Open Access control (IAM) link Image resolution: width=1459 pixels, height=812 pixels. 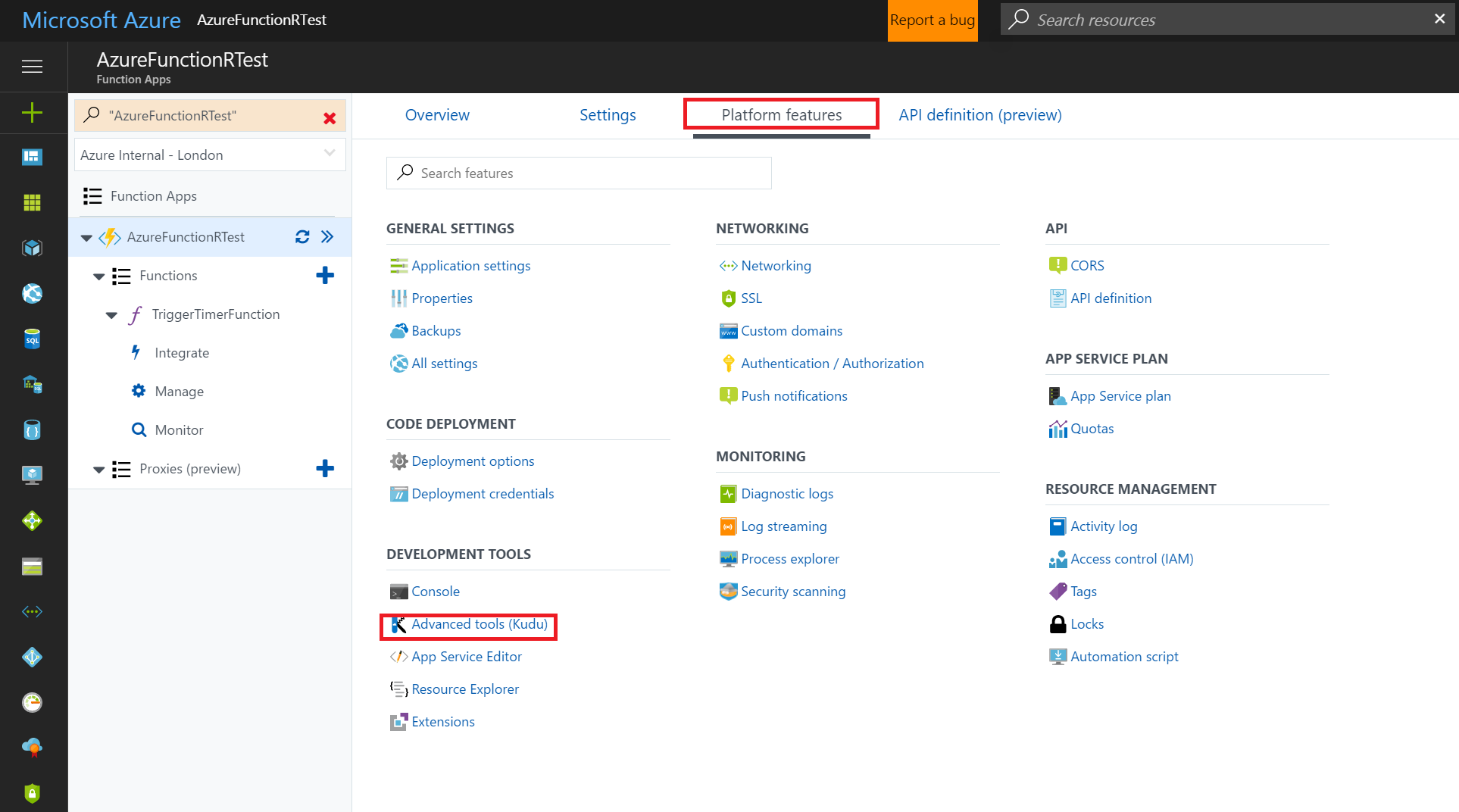pyautogui.click(x=1132, y=559)
